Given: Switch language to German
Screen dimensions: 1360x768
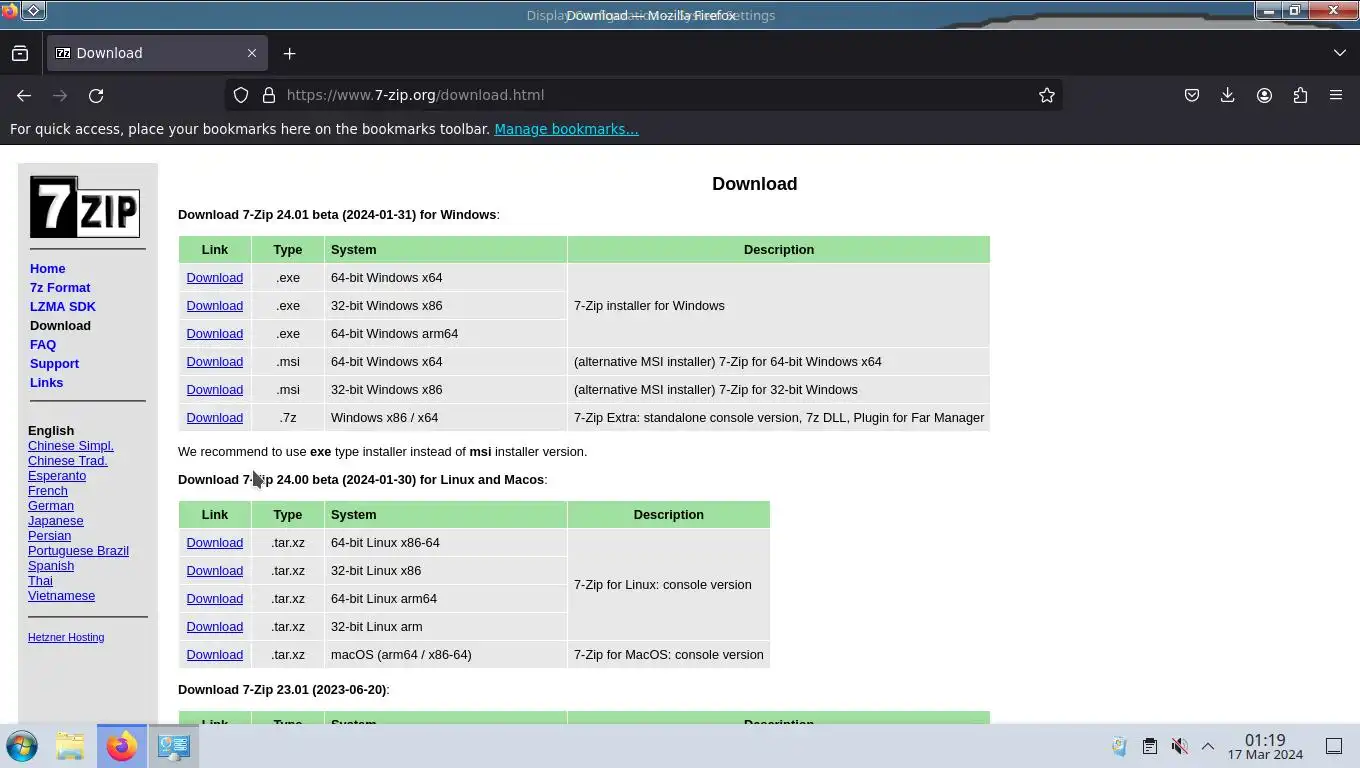Looking at the screenshot, I should 51,505.
